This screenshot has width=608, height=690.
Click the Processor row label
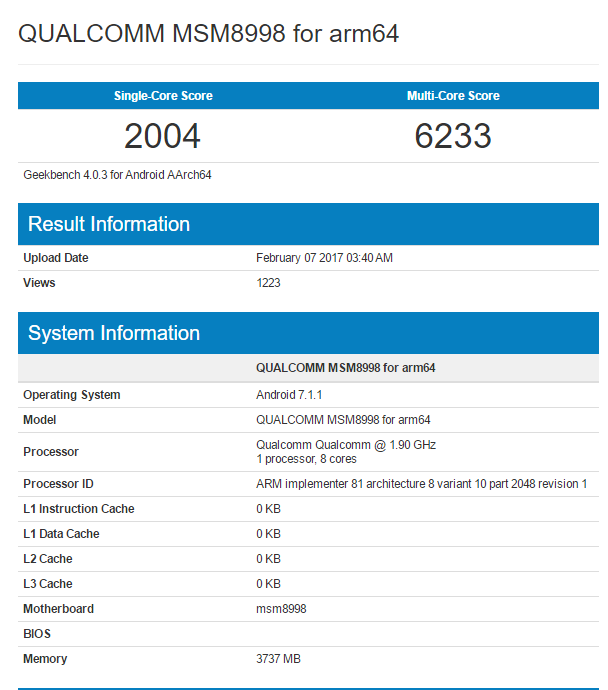coord(51,451)
